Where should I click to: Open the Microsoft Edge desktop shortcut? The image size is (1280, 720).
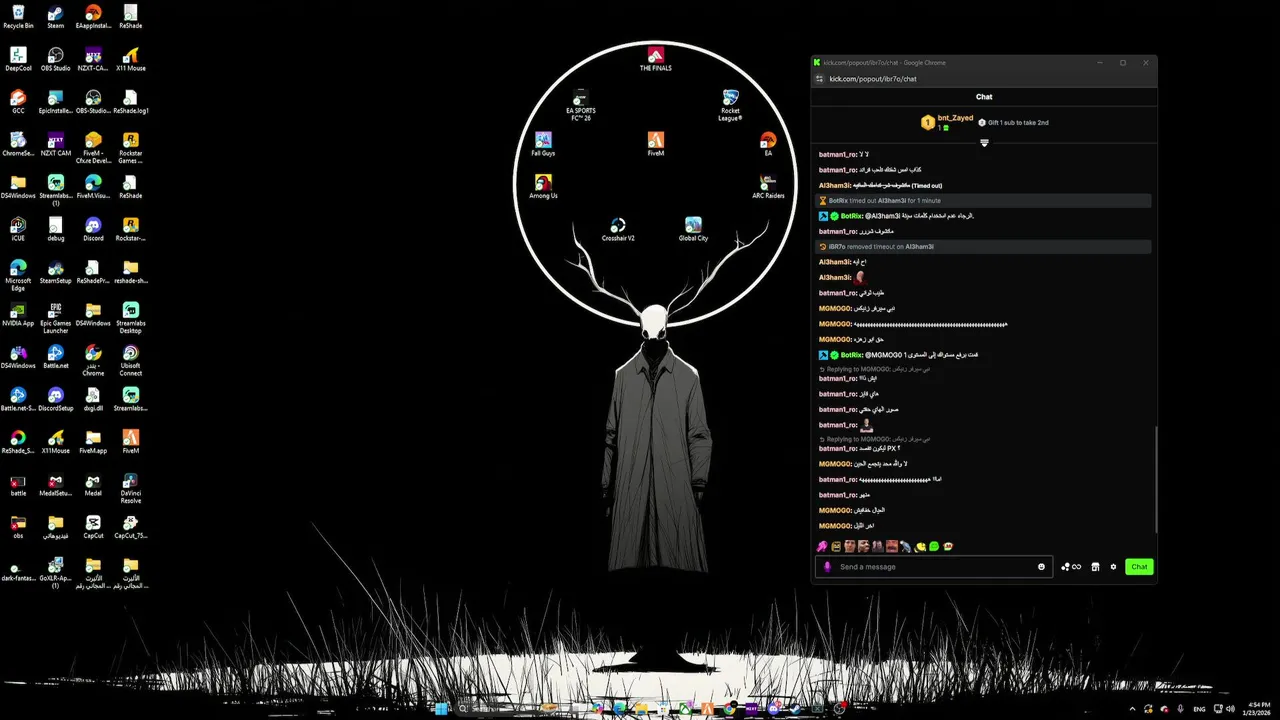click(x=18, y=274)
